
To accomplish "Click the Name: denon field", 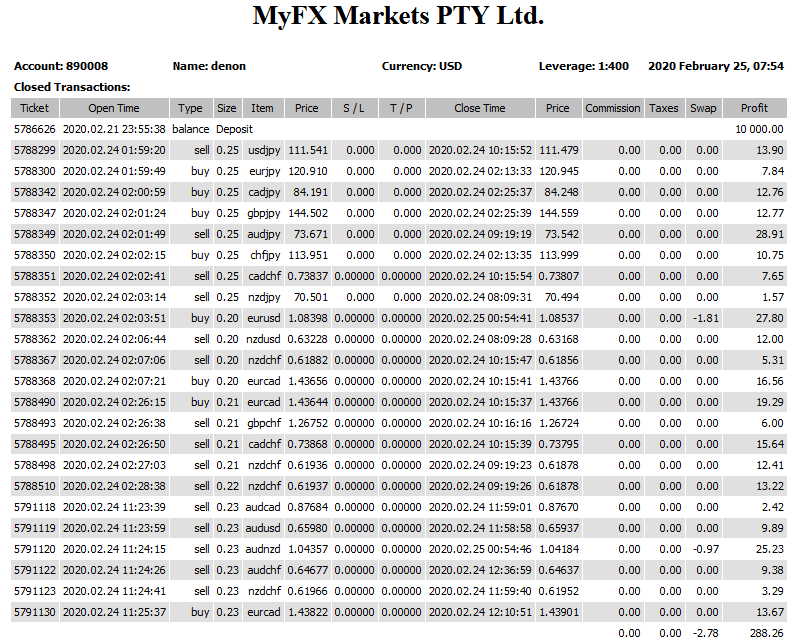I will pos(209,66).
